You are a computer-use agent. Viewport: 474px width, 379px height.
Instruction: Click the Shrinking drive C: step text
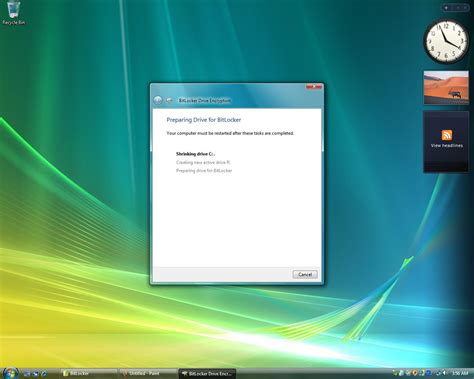pos(195,154)
